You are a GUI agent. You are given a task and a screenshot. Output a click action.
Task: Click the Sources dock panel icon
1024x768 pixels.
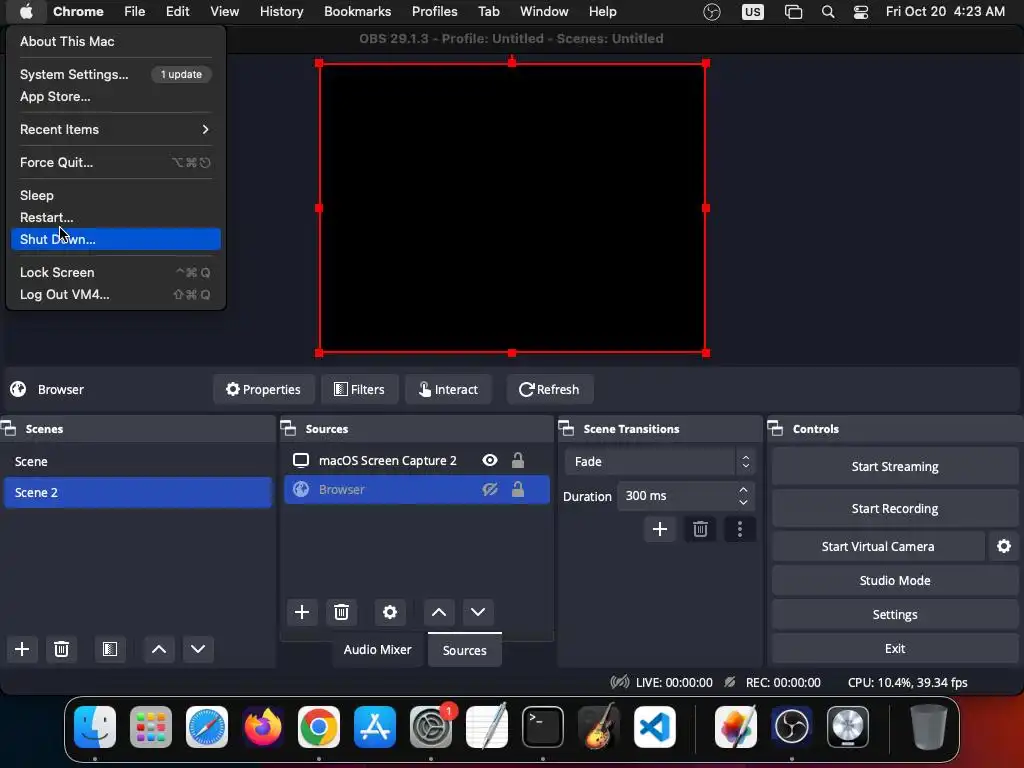pyautogui.click(x=288, y=428)
